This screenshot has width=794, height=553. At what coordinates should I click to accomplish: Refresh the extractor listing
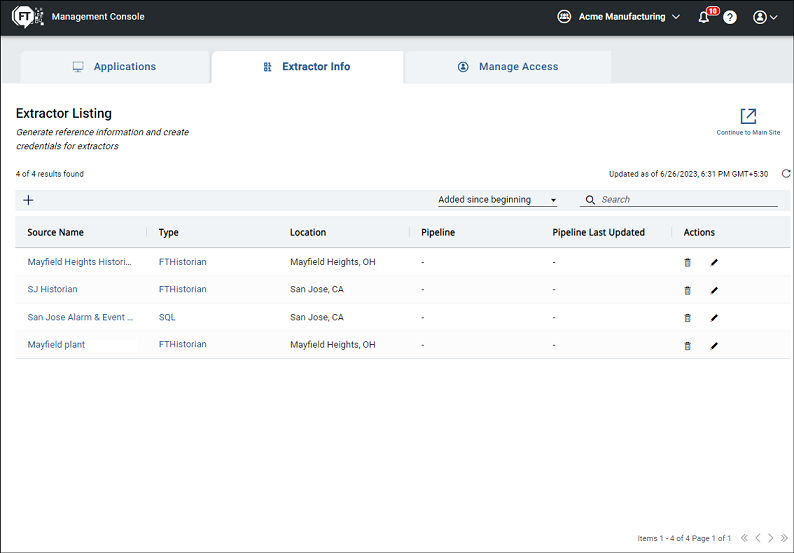786,174
